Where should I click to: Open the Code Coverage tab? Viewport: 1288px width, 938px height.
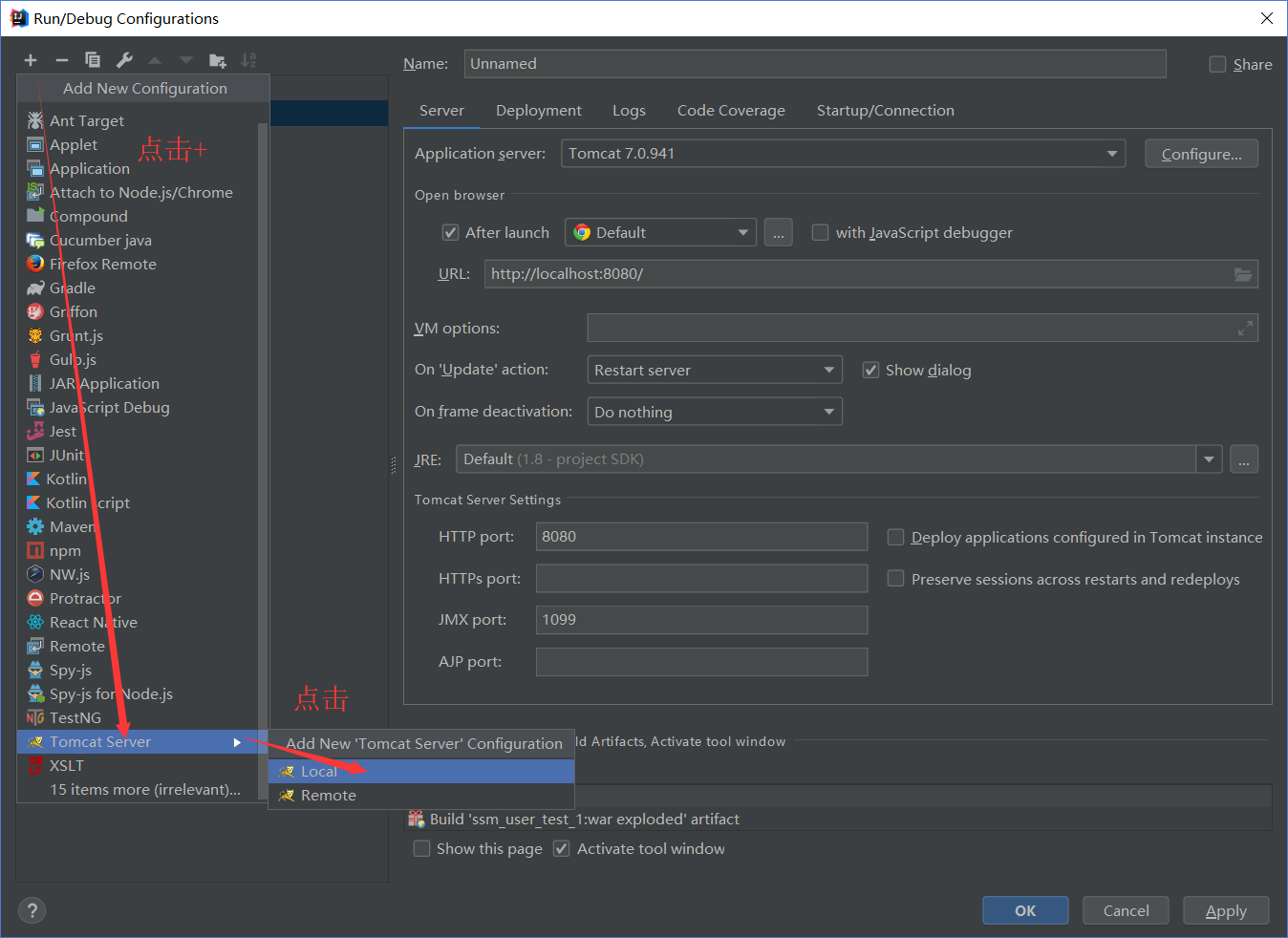point(731,111)
